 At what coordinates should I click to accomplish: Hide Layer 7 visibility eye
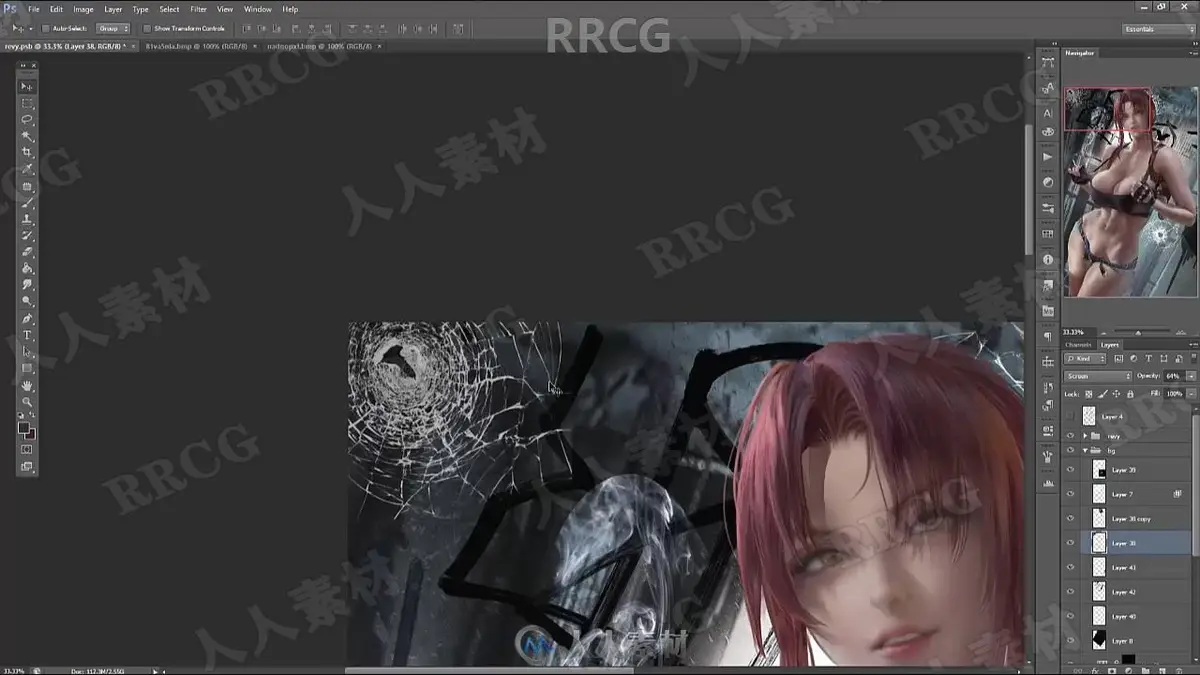click(x=1070, y=494)
